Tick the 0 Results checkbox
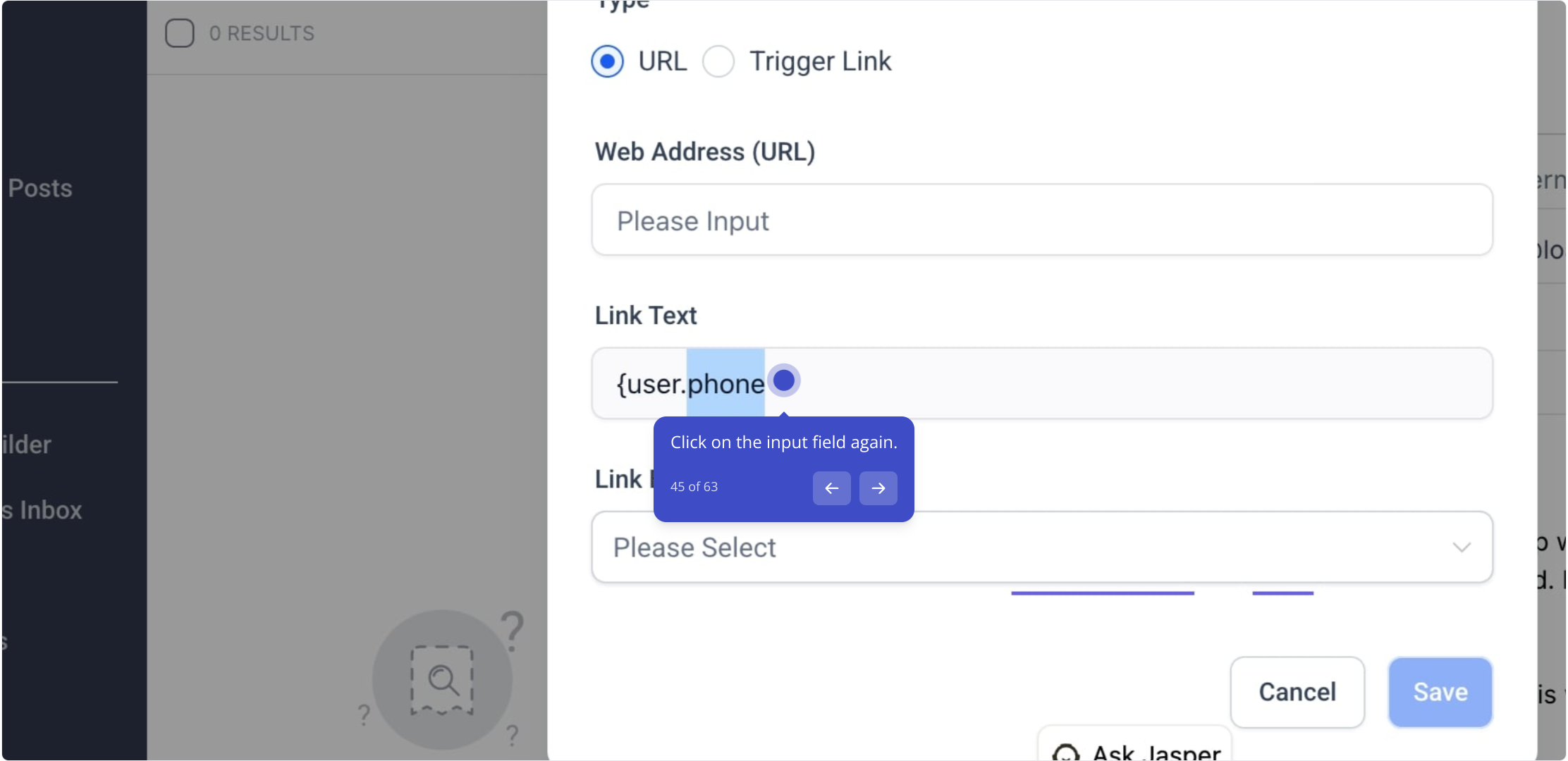1568x761 pixels. 180,33
